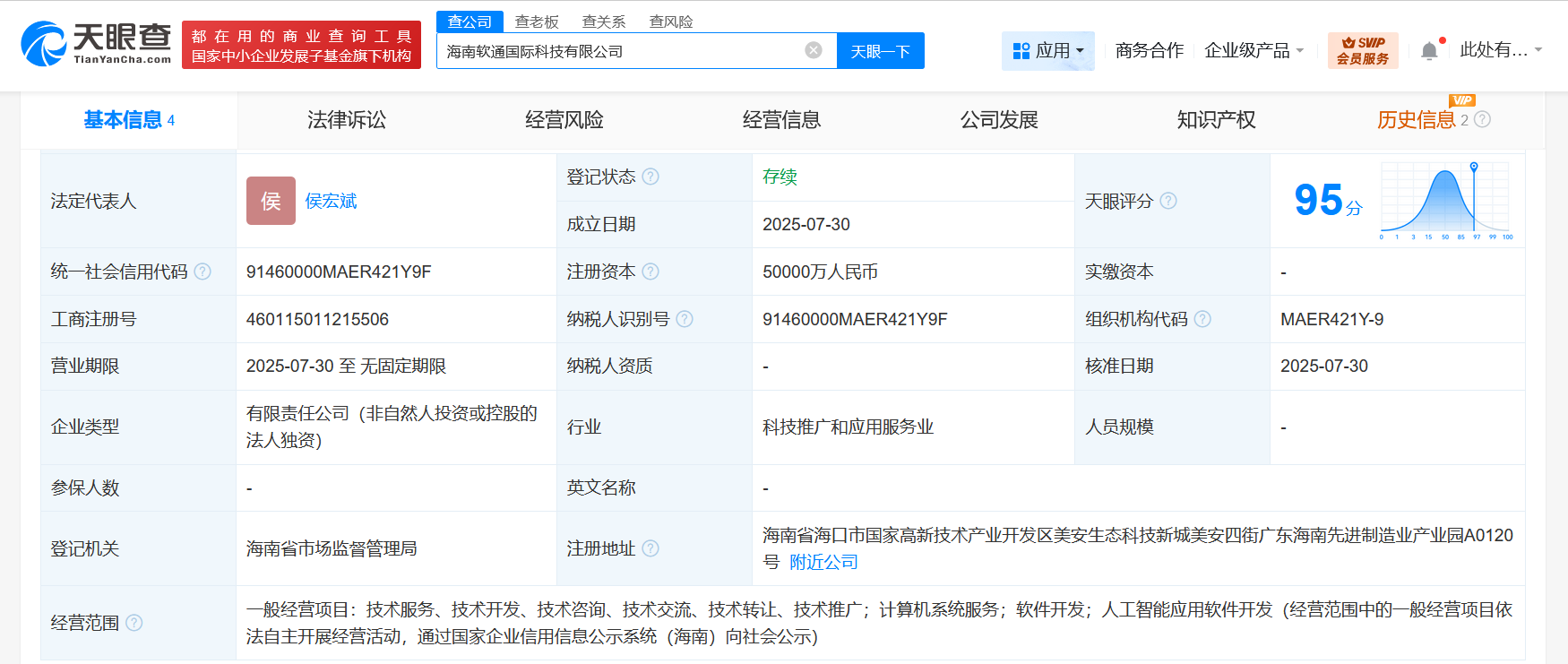Image resolution: width=1568 pixels, height=664 pixels.
Task: Click help icon beside 统一社会信用代码
Action: [202, 272]
